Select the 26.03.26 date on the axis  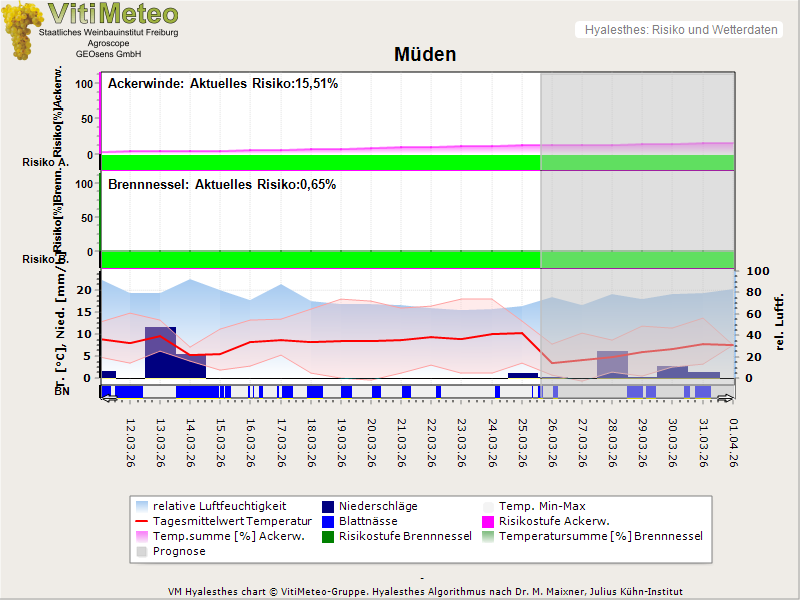tap(553, 442)
